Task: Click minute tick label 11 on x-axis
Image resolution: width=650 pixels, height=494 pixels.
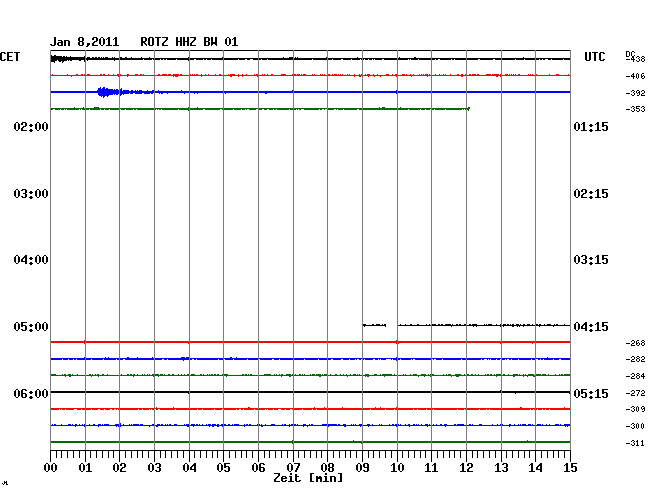Action: (431, 468)
